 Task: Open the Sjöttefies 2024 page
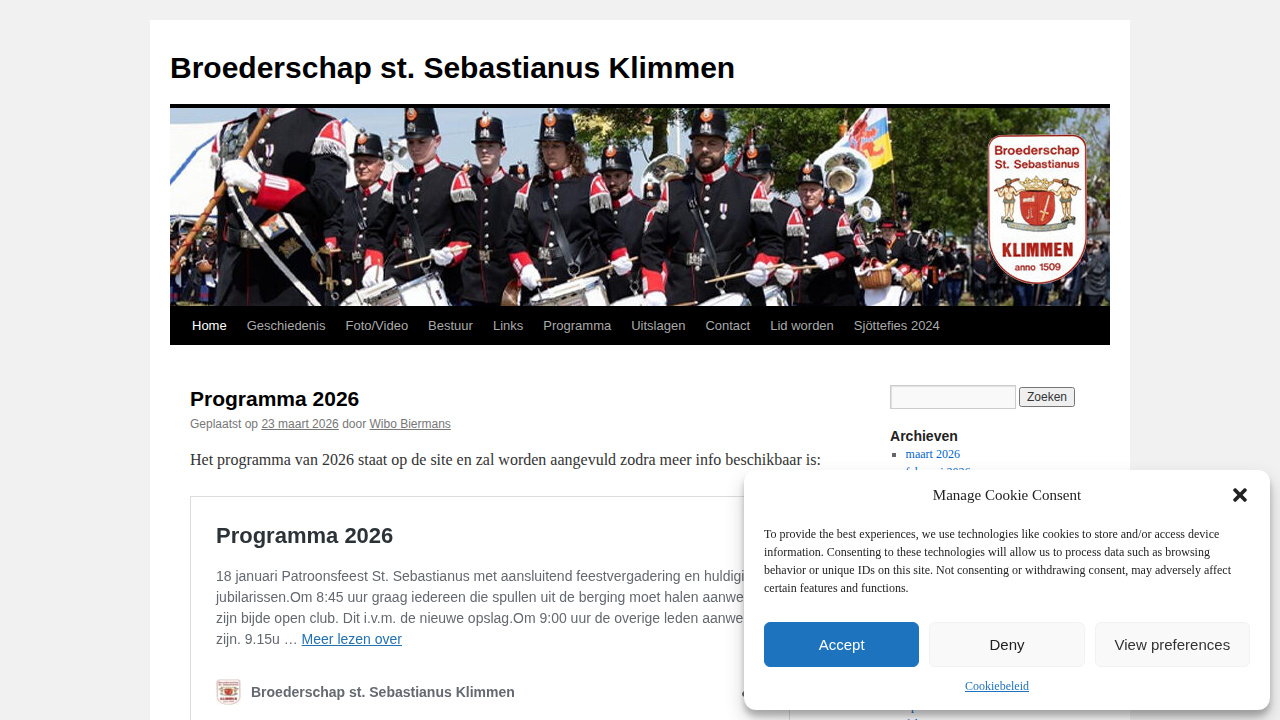[x=896, y=325]
